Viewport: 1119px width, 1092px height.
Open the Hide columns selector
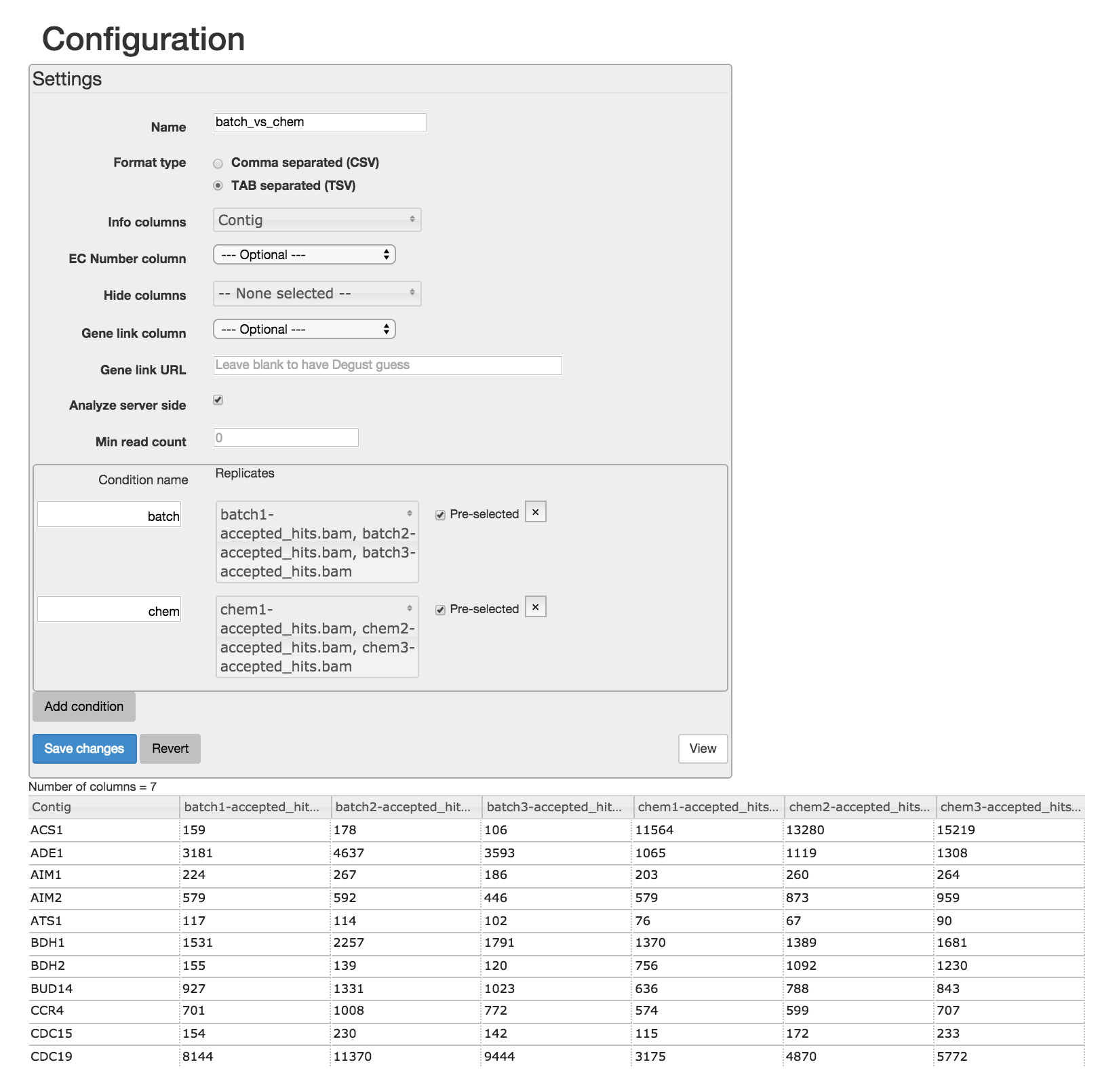tap(317, 294)
